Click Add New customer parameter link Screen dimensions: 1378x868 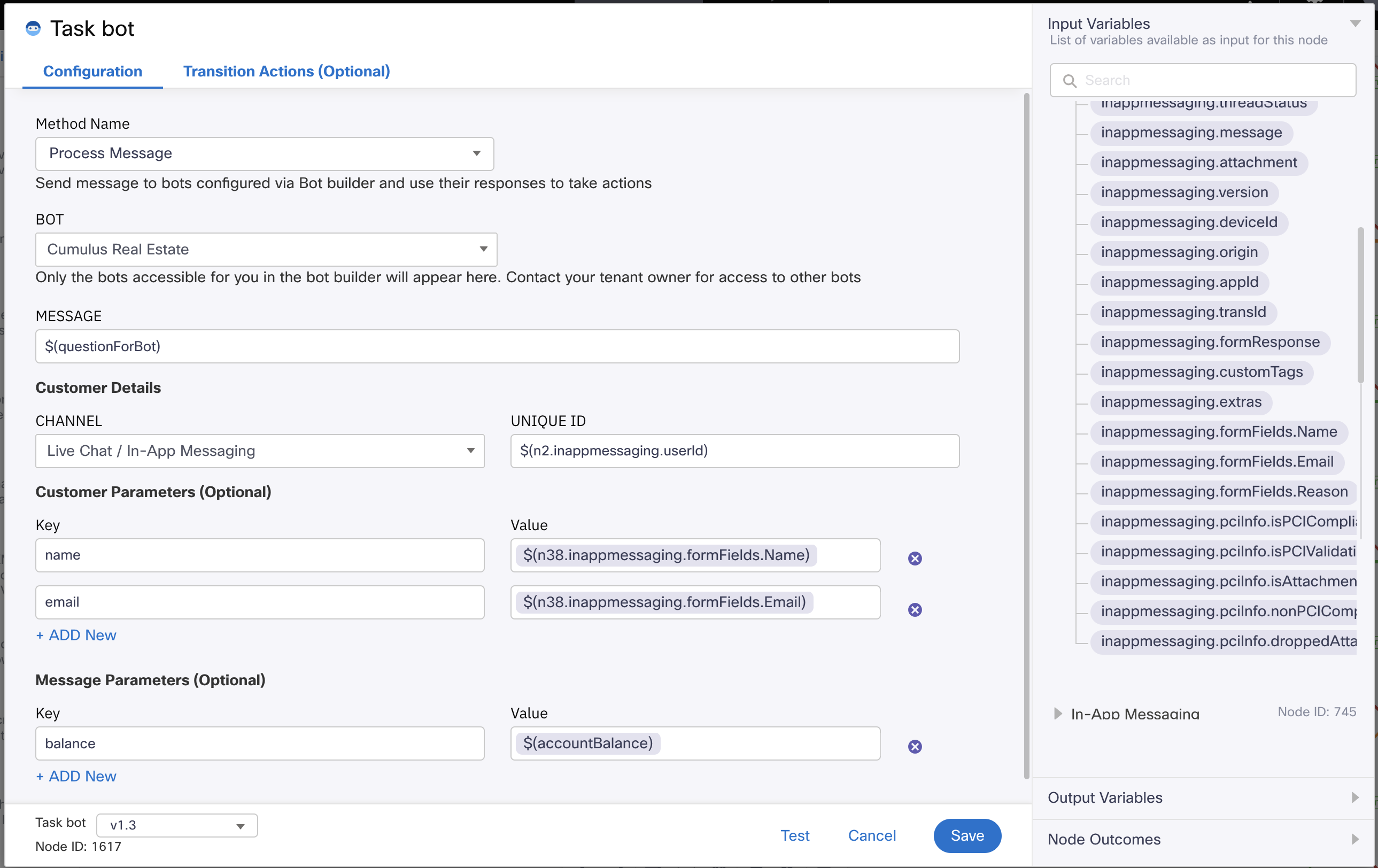click(x=77, y=635)
